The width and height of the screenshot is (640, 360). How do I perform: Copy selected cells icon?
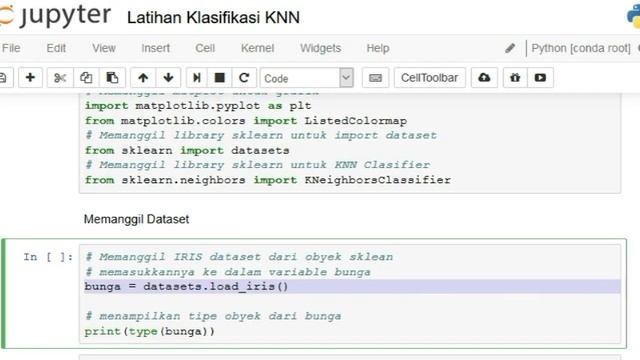tap(86, 78)
